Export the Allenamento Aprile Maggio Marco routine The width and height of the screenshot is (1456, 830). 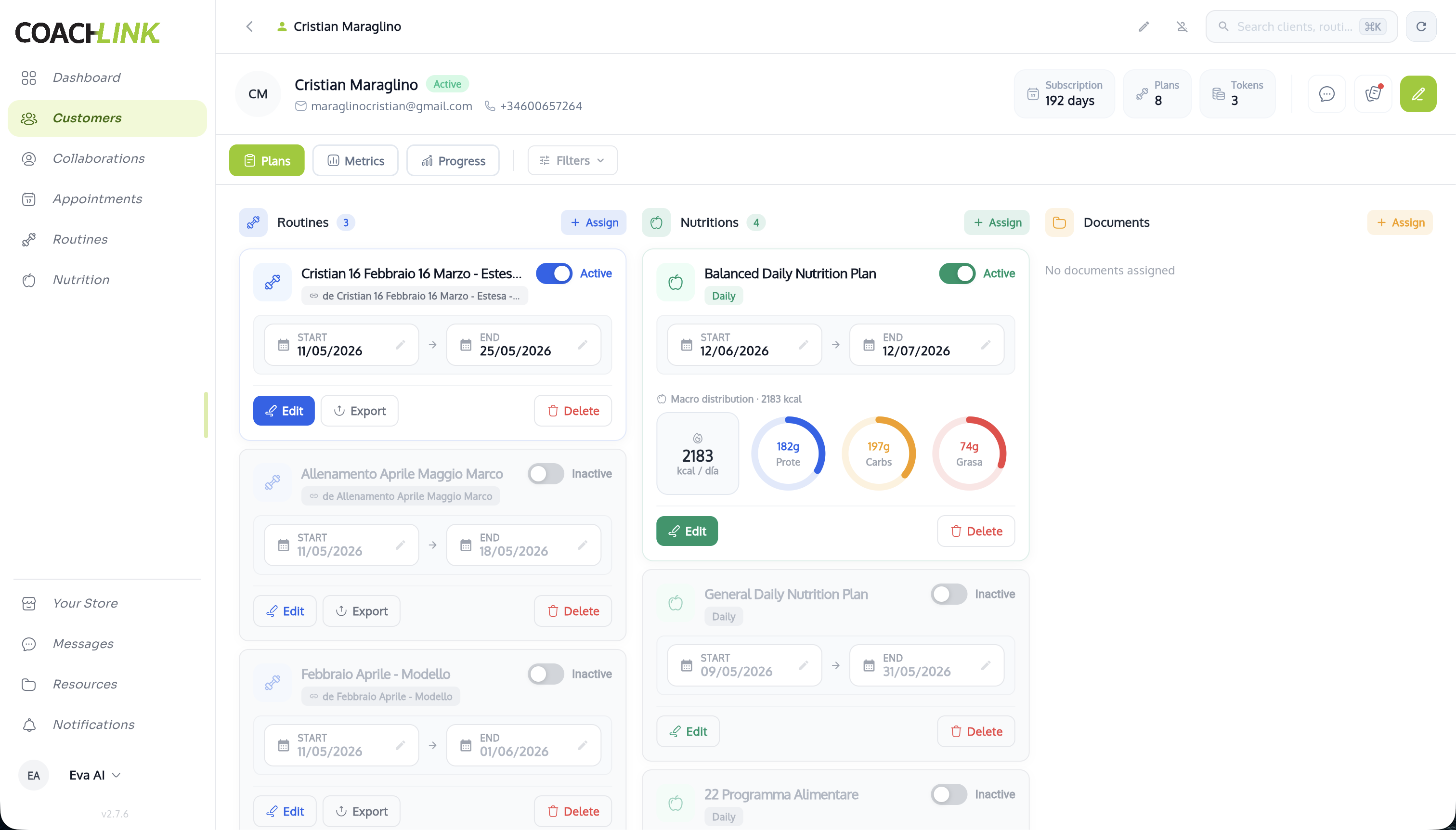tap(361, 610)
